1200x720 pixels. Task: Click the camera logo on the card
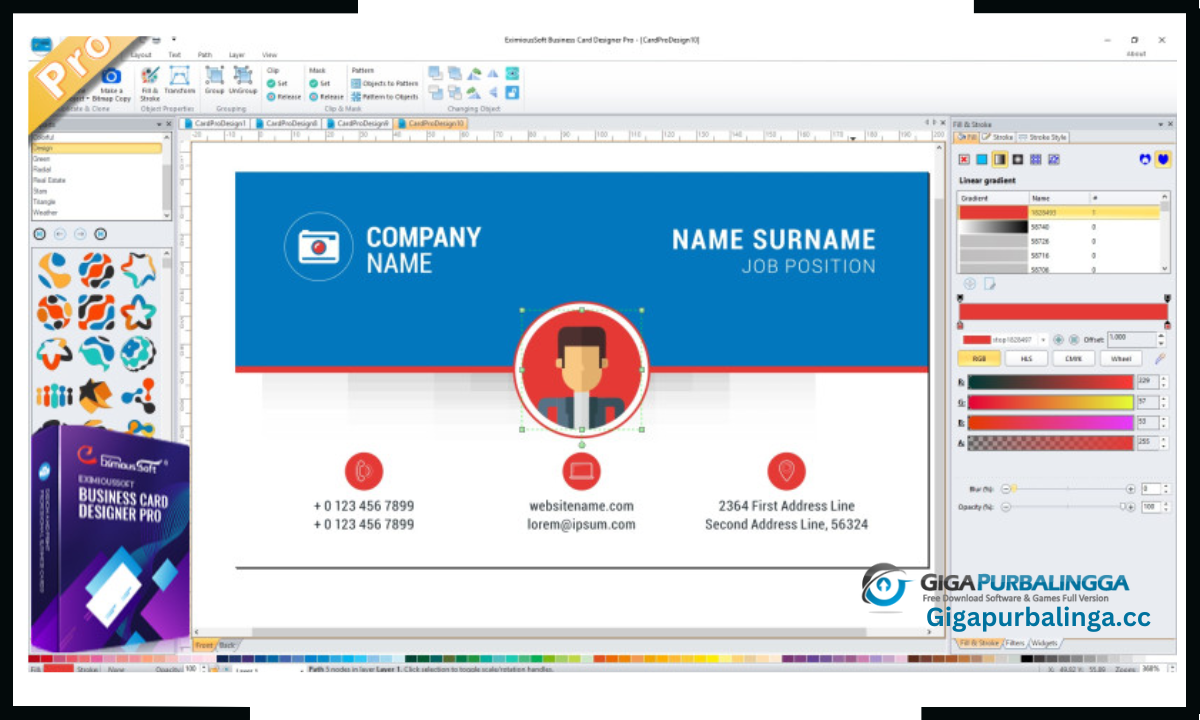[318, 246]
